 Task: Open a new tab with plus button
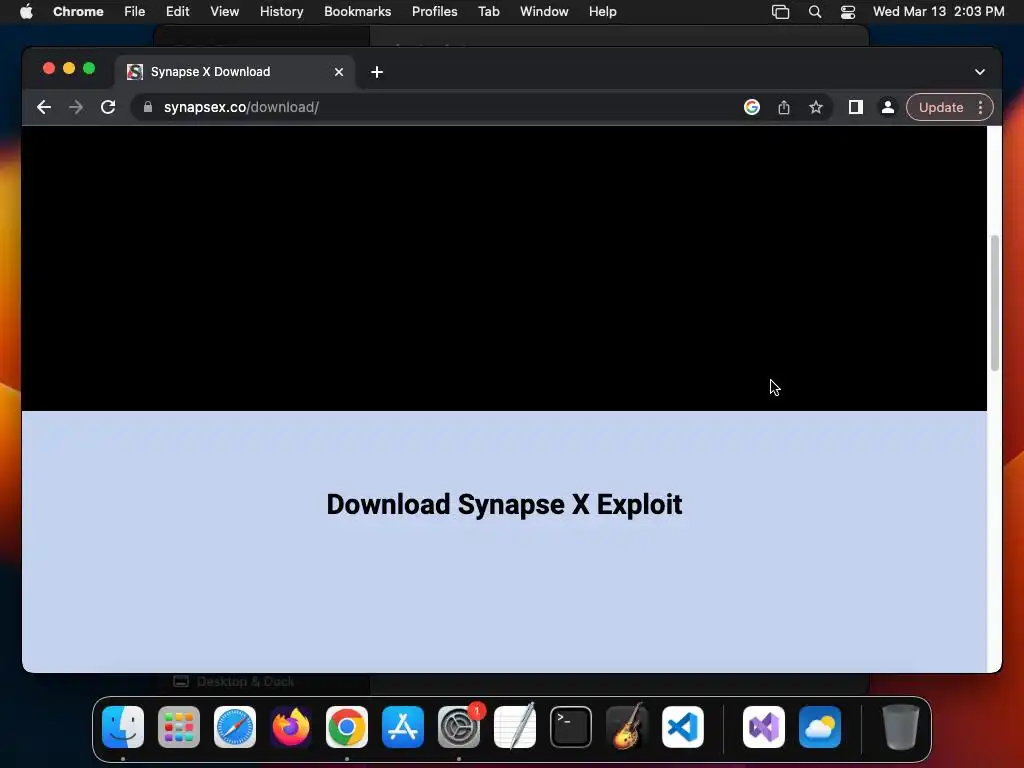coord(377,72)
